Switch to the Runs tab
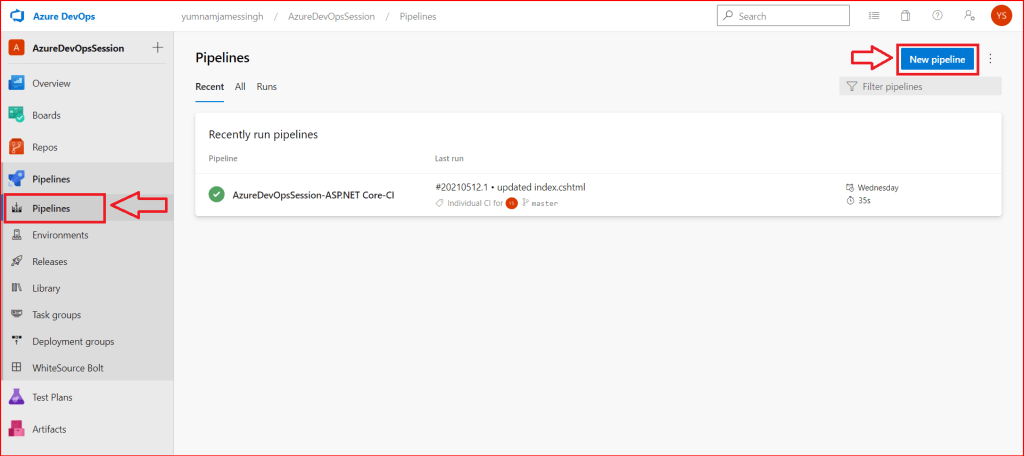Viewport: 1024px width, 456px height. 267,87
